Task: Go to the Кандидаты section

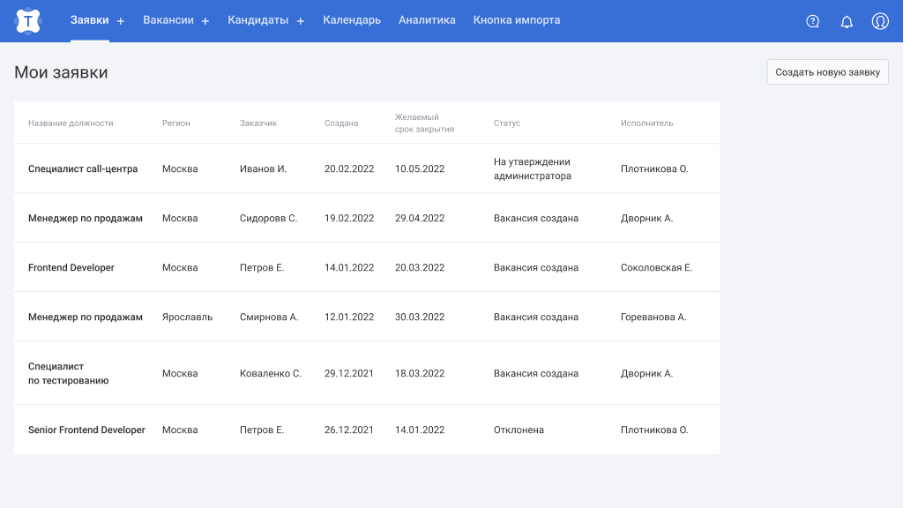Action: coord(258,20)
